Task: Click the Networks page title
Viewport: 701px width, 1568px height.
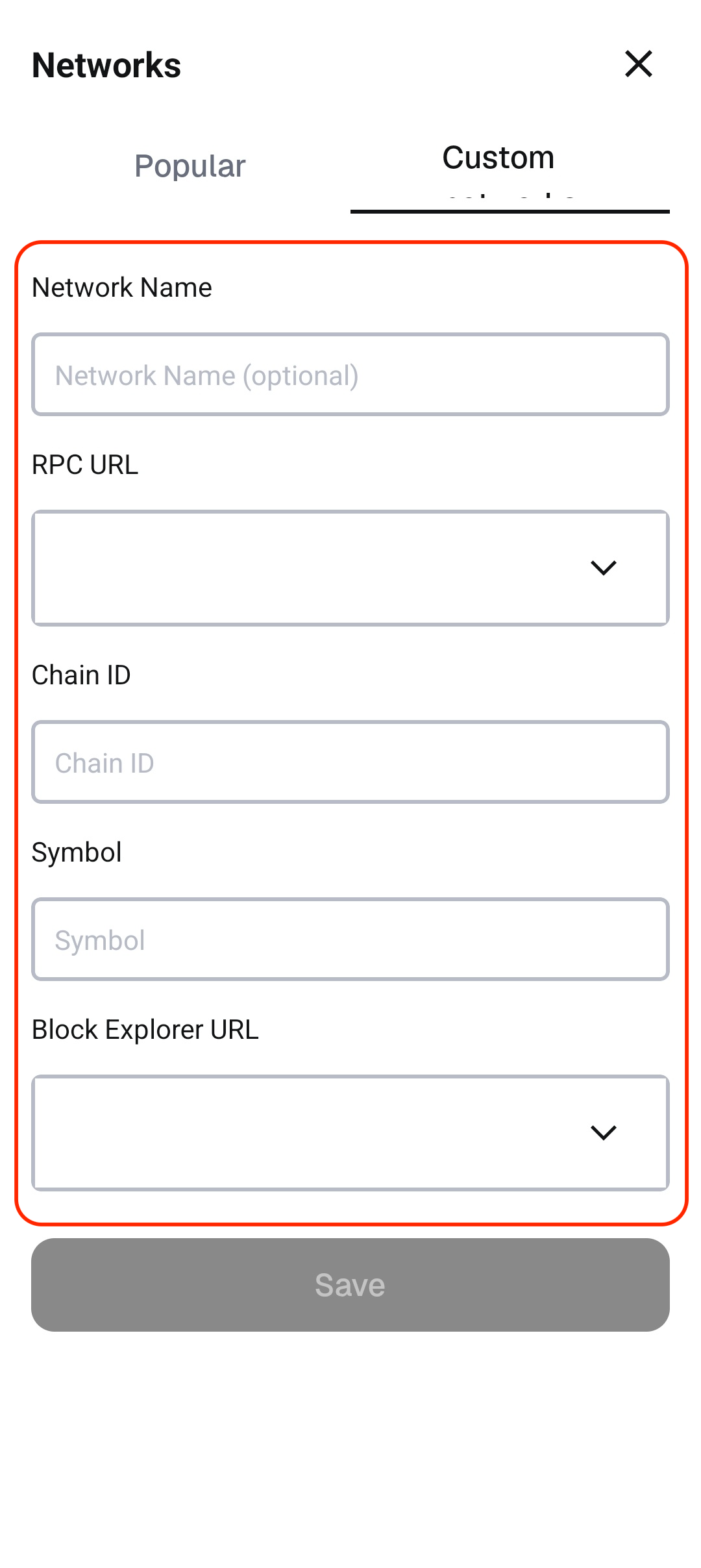Action: coord(106,65)
